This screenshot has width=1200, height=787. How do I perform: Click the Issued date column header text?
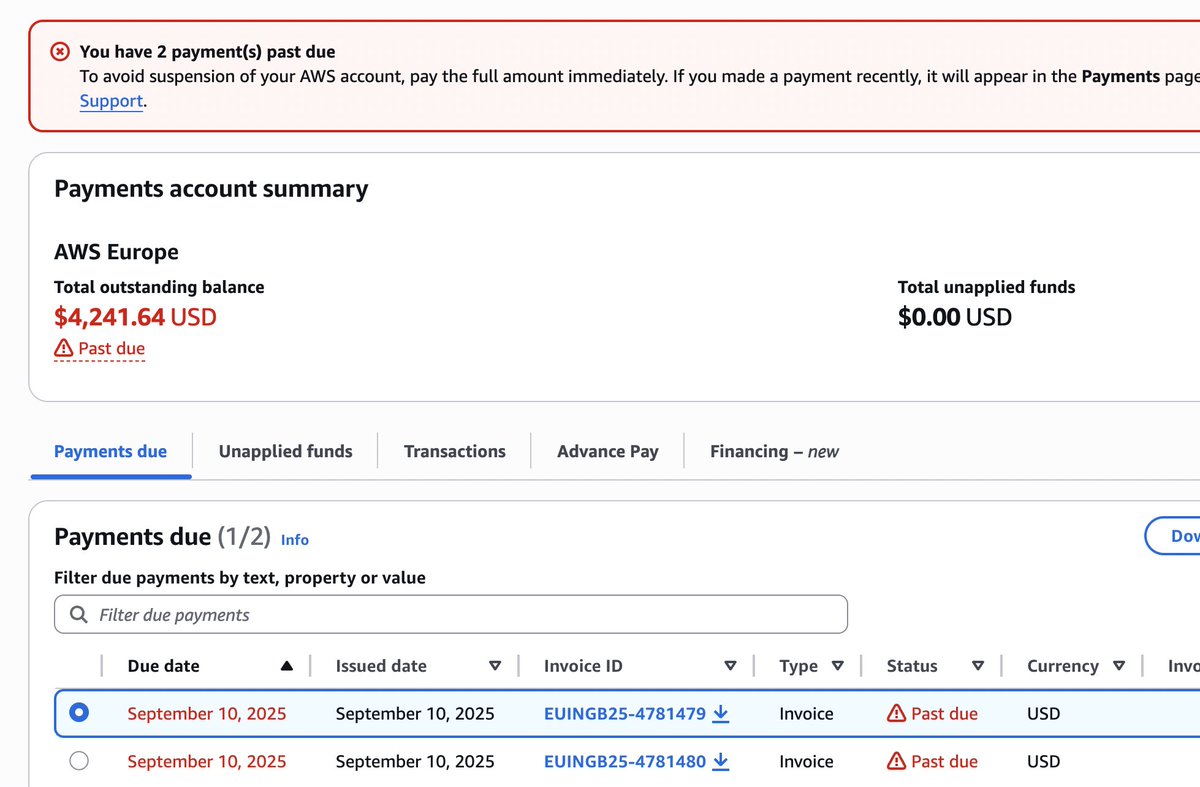tap(381, 666)
